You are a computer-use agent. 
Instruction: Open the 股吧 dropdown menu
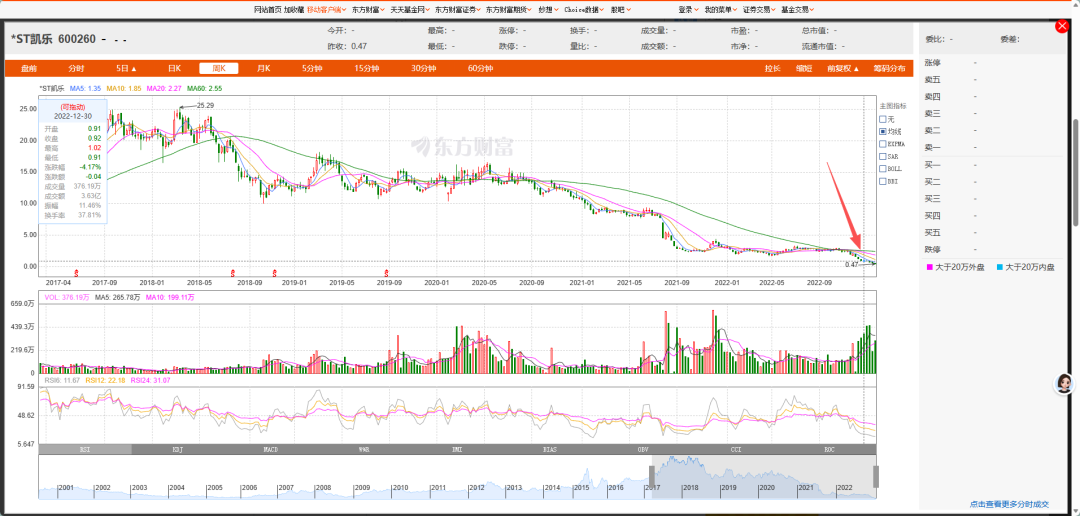pyautogui.click(x=619, y=10)
